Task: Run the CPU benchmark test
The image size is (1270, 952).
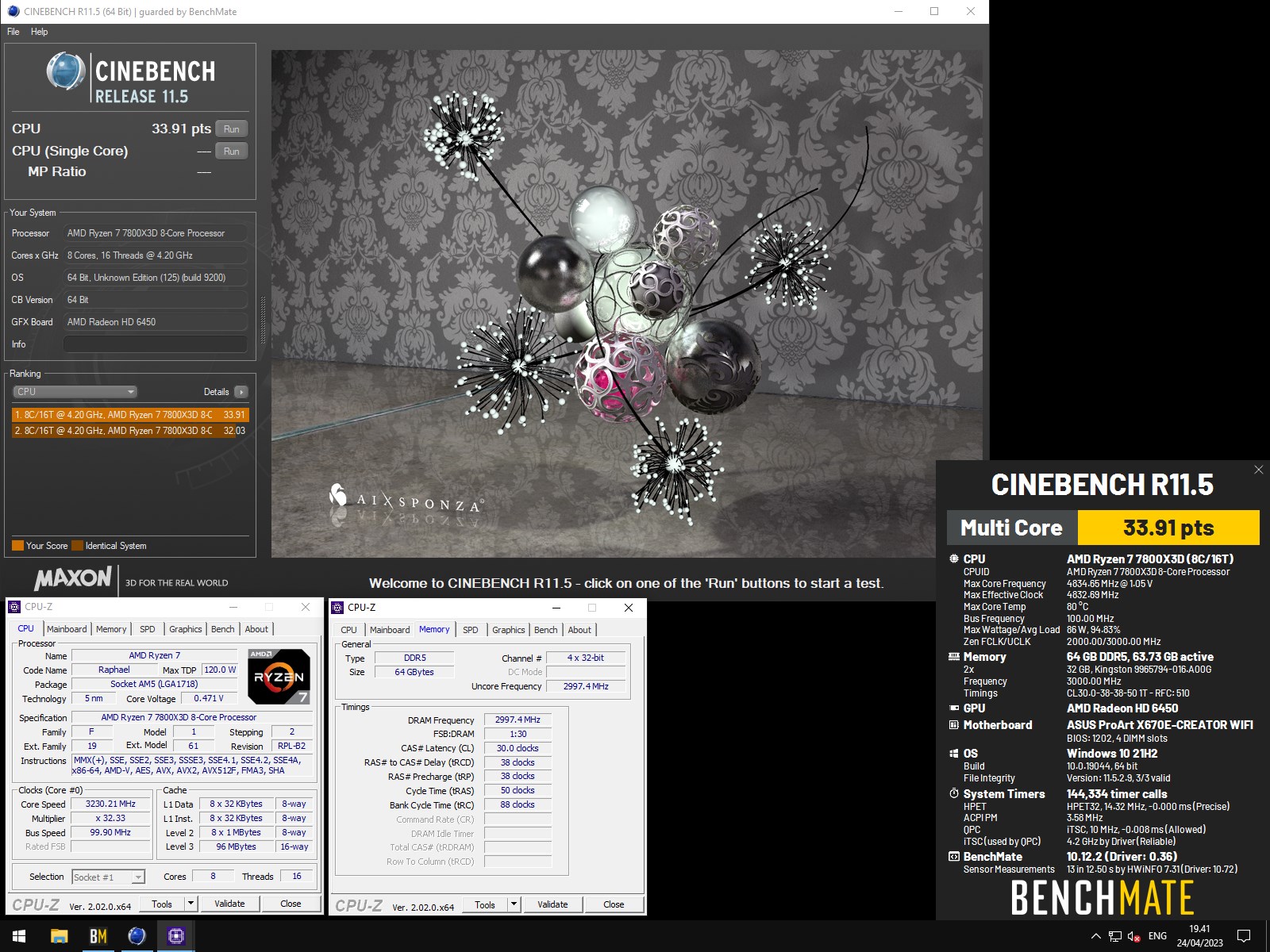Action: point(231,129)
